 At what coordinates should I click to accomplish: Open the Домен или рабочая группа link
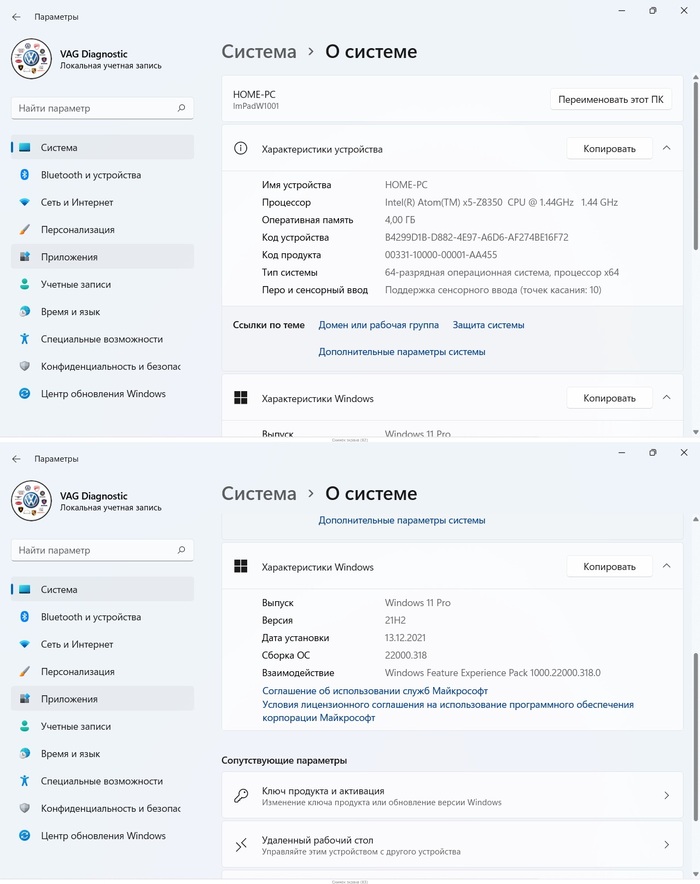(378, 325)
